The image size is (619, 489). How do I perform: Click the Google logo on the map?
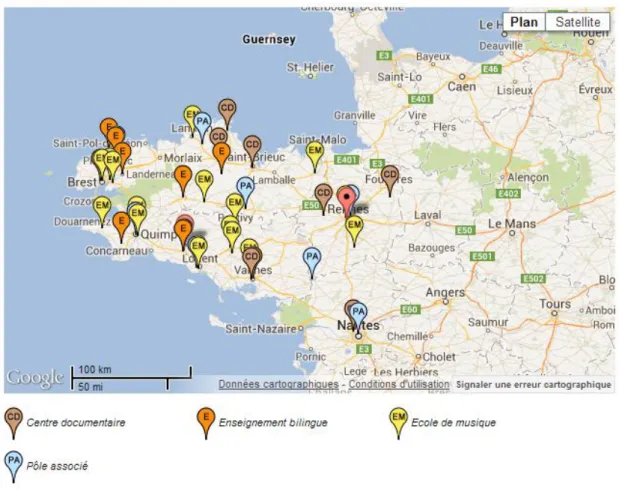pos(35,378)
